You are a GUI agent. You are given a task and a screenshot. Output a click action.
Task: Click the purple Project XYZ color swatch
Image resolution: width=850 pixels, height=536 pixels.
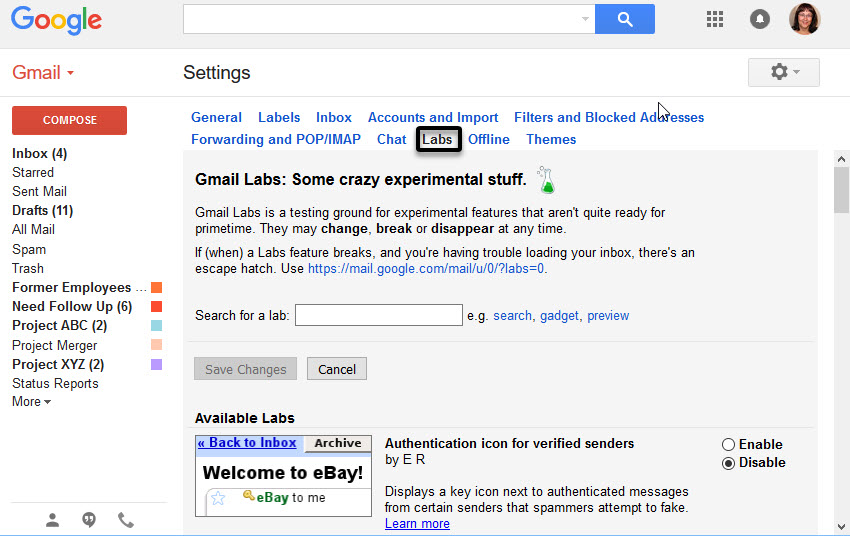(x=156, y=365)
